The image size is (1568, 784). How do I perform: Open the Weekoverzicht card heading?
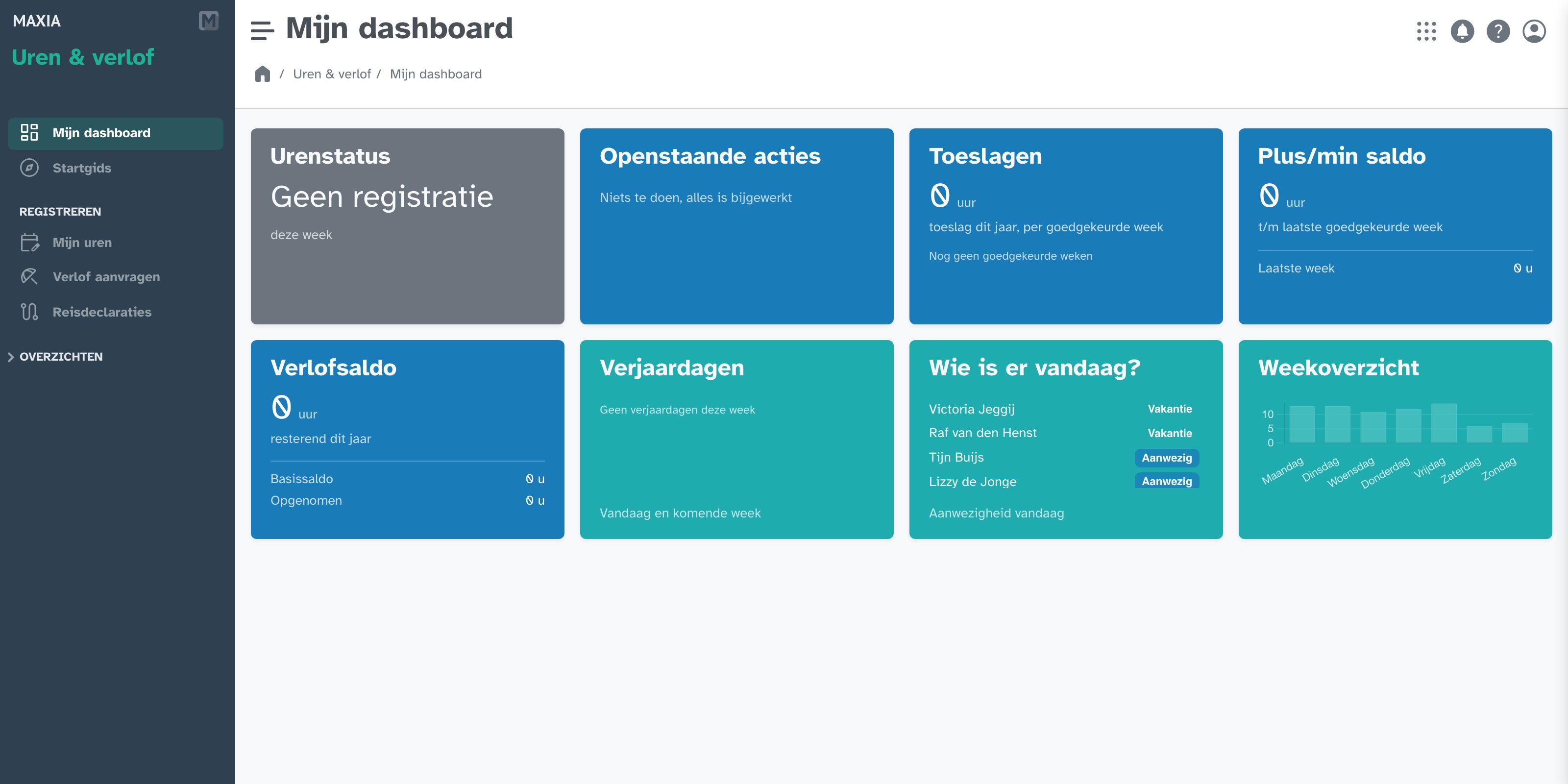point(1338,367)
